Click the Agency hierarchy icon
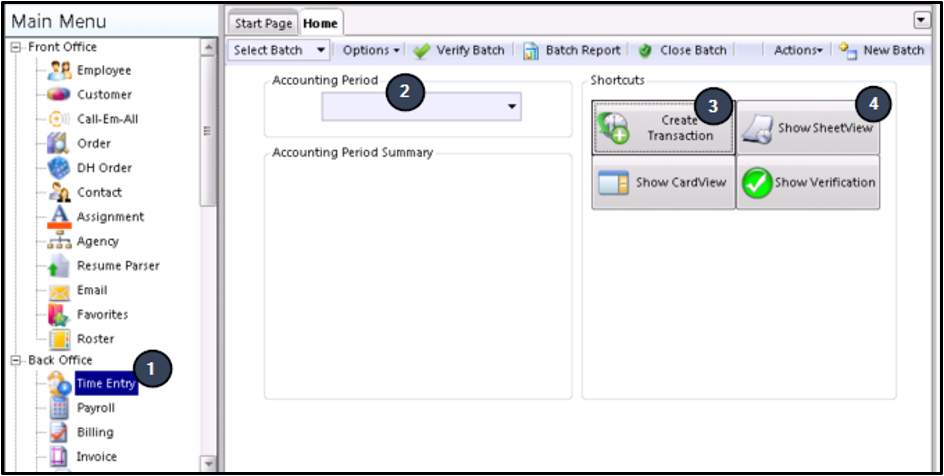This screenshot has height=476, width=944. 59,241
